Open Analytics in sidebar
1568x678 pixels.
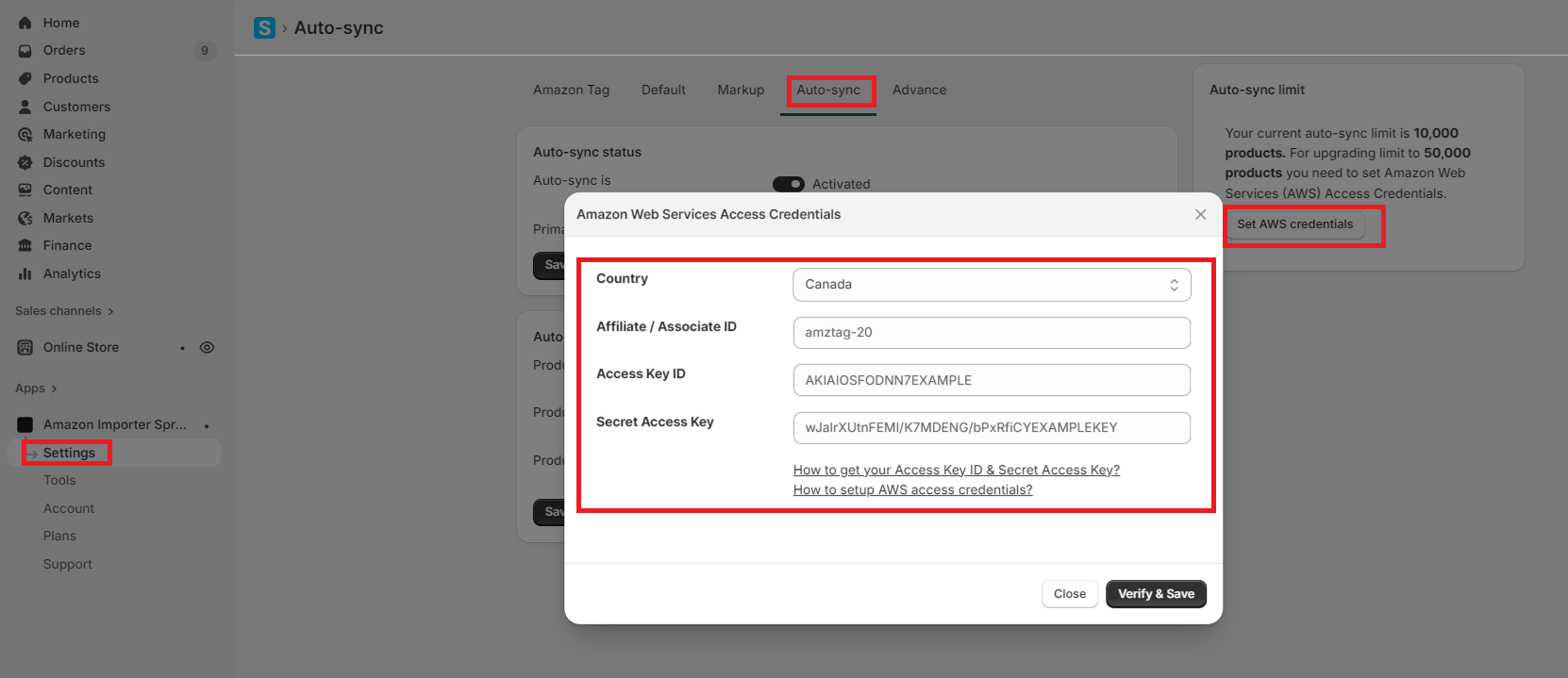[x=72, y=273]
